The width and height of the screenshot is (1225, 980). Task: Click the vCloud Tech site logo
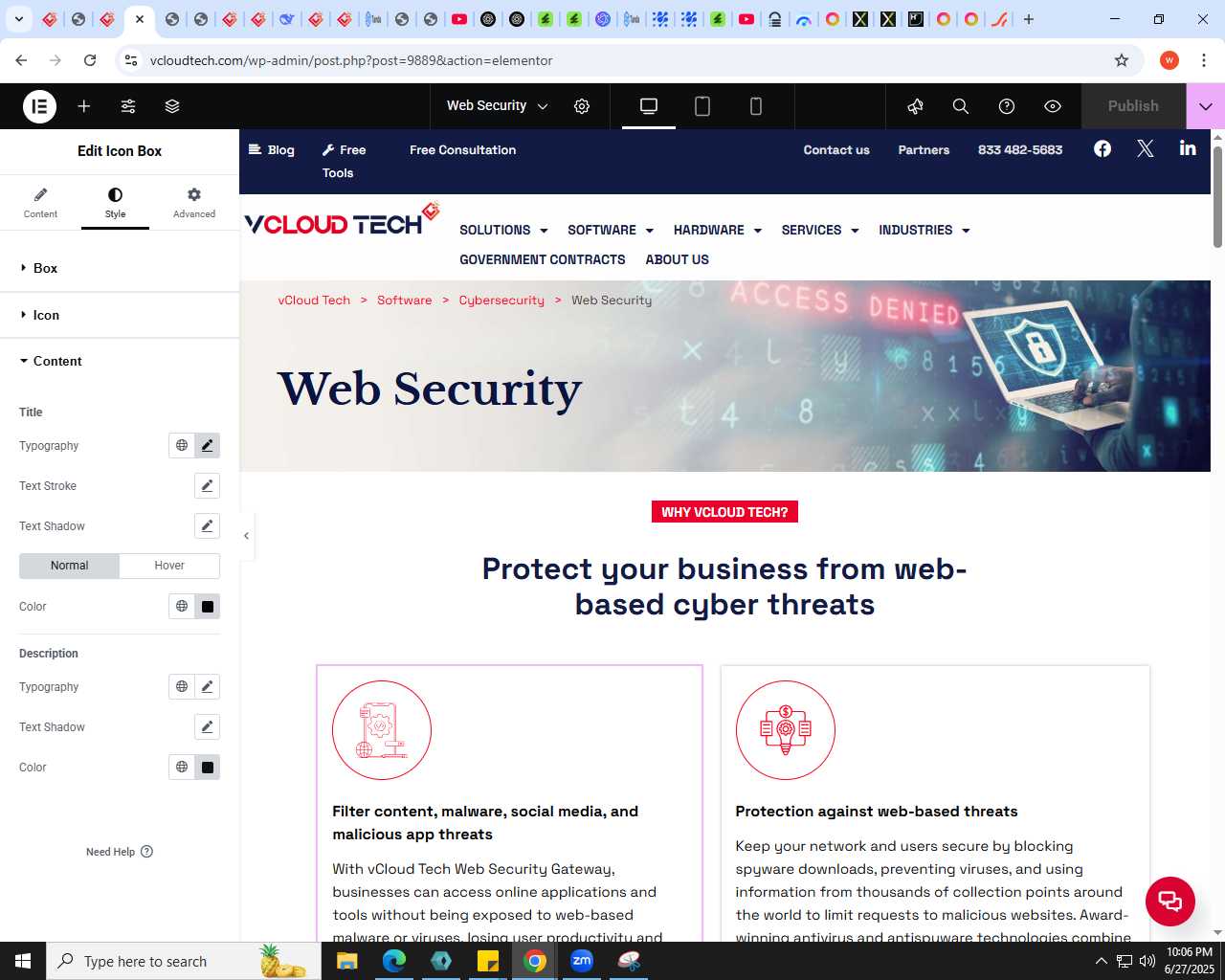[x=342, y=220]
